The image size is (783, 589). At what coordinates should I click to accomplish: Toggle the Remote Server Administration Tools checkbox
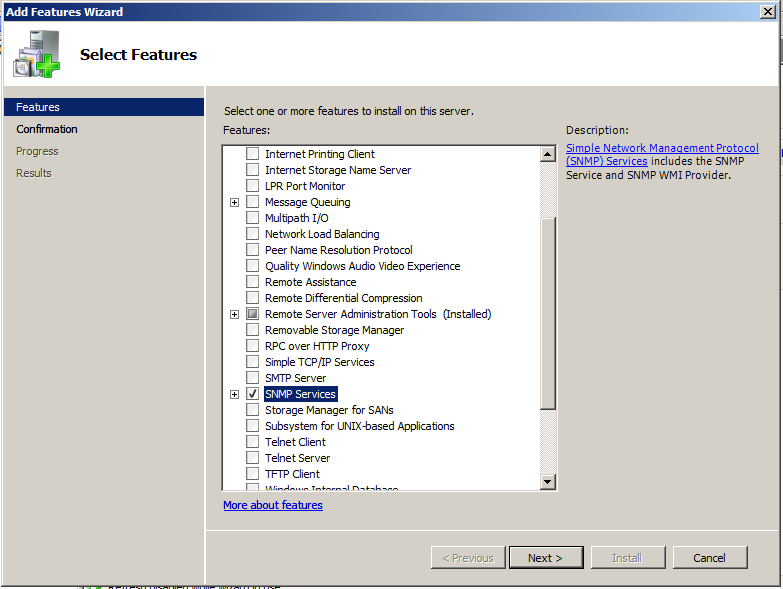(253, 313)
